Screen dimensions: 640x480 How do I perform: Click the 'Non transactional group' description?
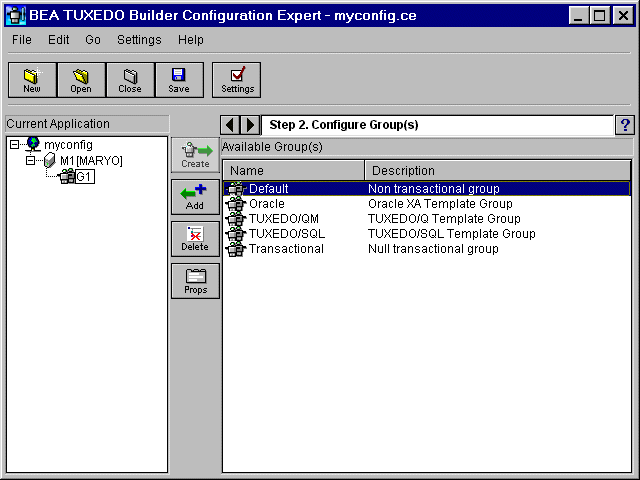tap(433, 189)
